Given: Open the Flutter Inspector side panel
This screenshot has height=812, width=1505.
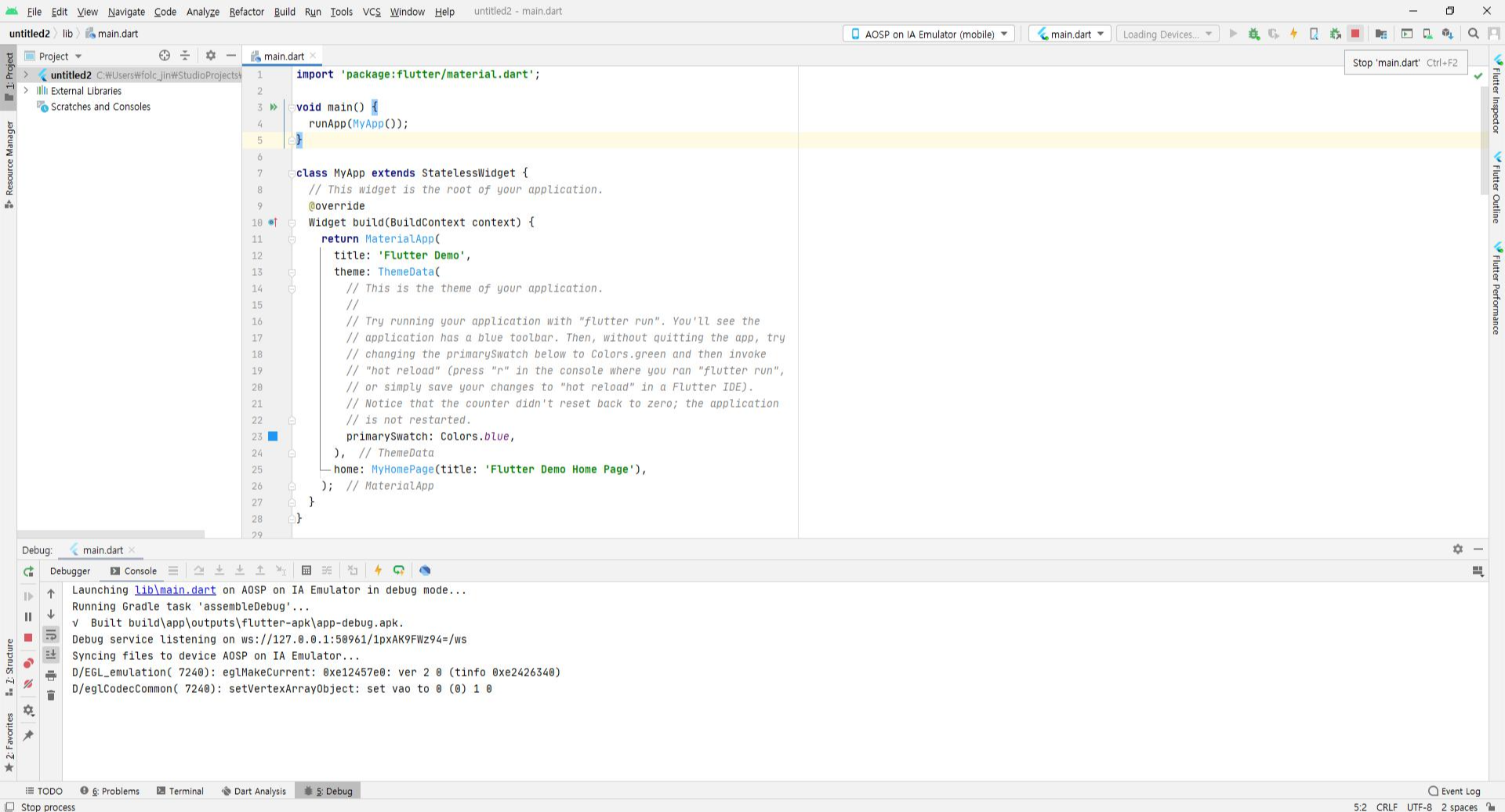Looking at the screenshot, I should point(1496,94).
